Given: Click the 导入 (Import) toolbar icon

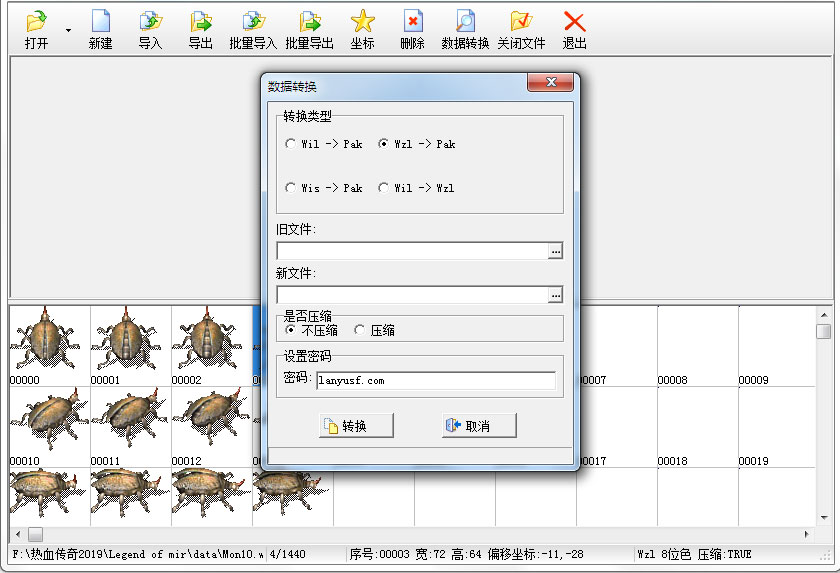Looking at the screenshot, I should [150, 21].
